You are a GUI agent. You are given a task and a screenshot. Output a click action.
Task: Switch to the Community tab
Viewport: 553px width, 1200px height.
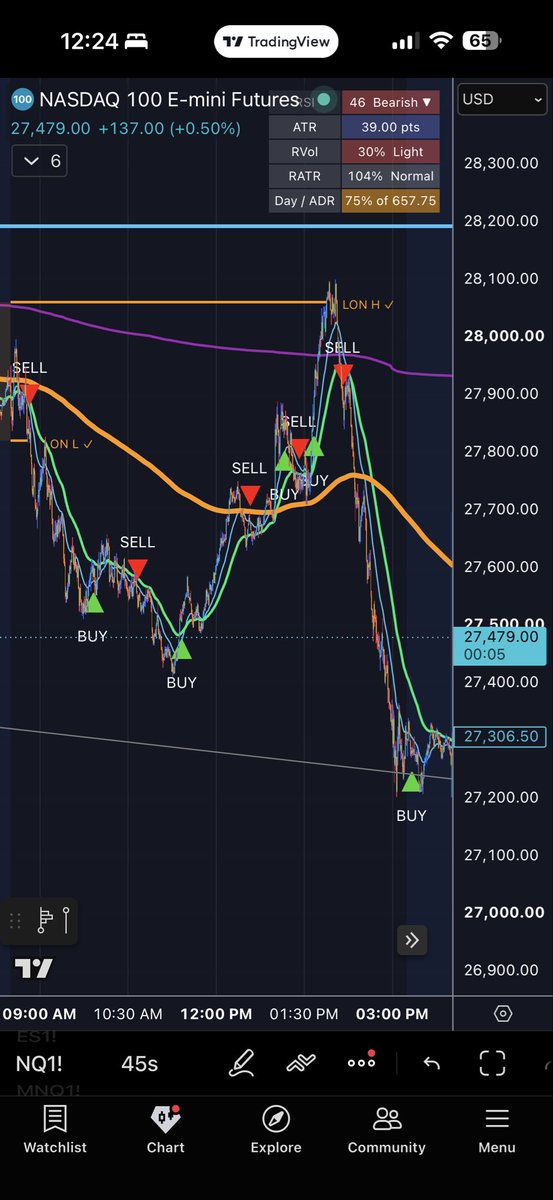click(x=386, y=1130)
